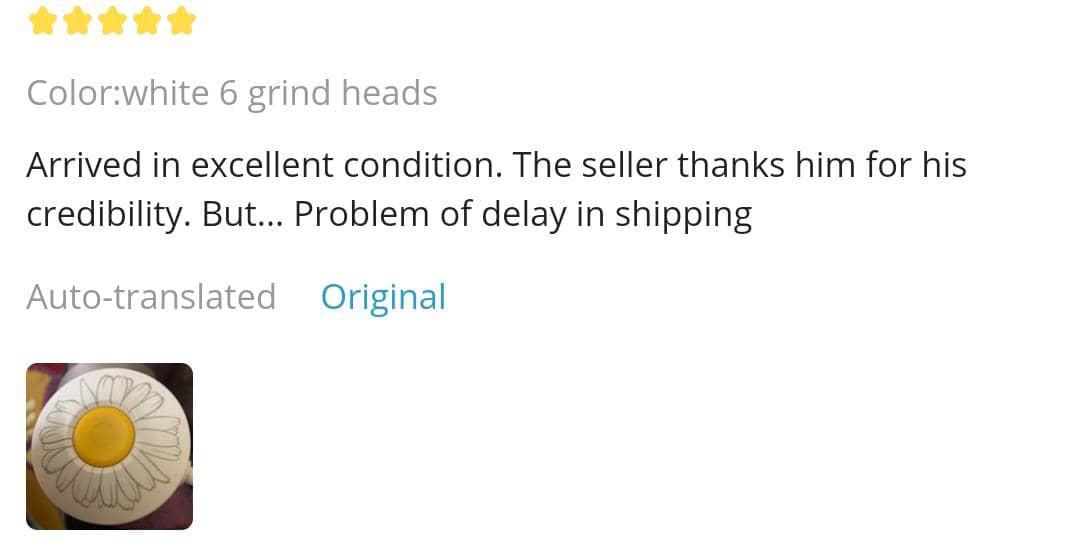Image resolution: width=1080 pixels, height=556 pixels.
Task: Click "Problem of delay in shipping" text
Action: click(522, 214)
